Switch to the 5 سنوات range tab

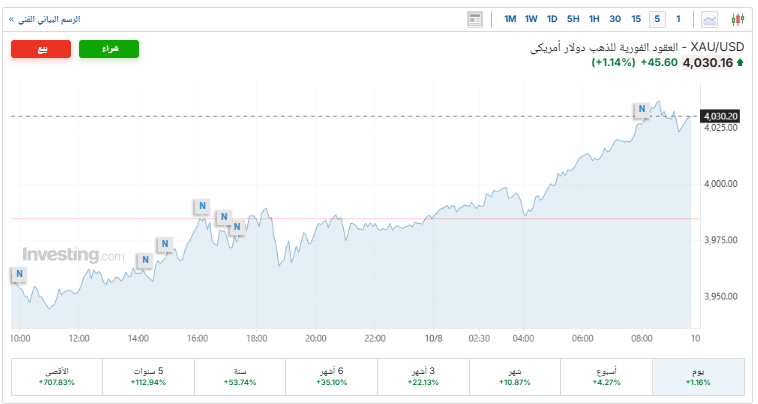tap(148, 376)
